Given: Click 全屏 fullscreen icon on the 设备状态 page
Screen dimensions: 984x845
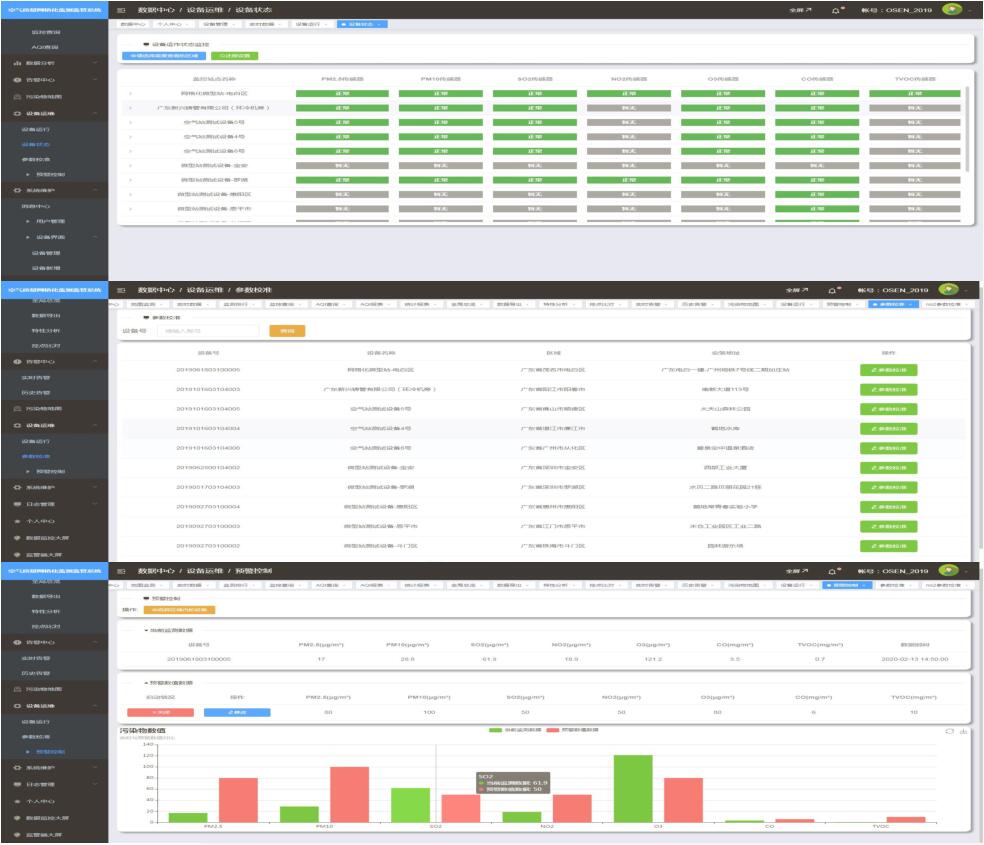Looking at the screenshot, I should coord(796,9).
